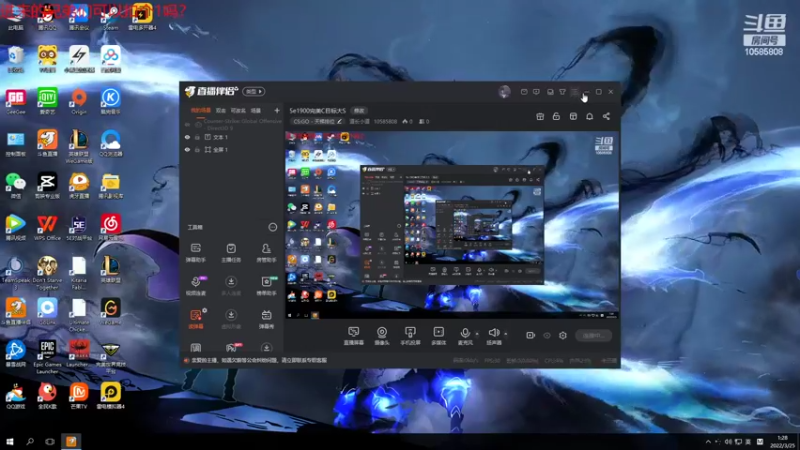Click the stream preview canvas

coord(452,225)
